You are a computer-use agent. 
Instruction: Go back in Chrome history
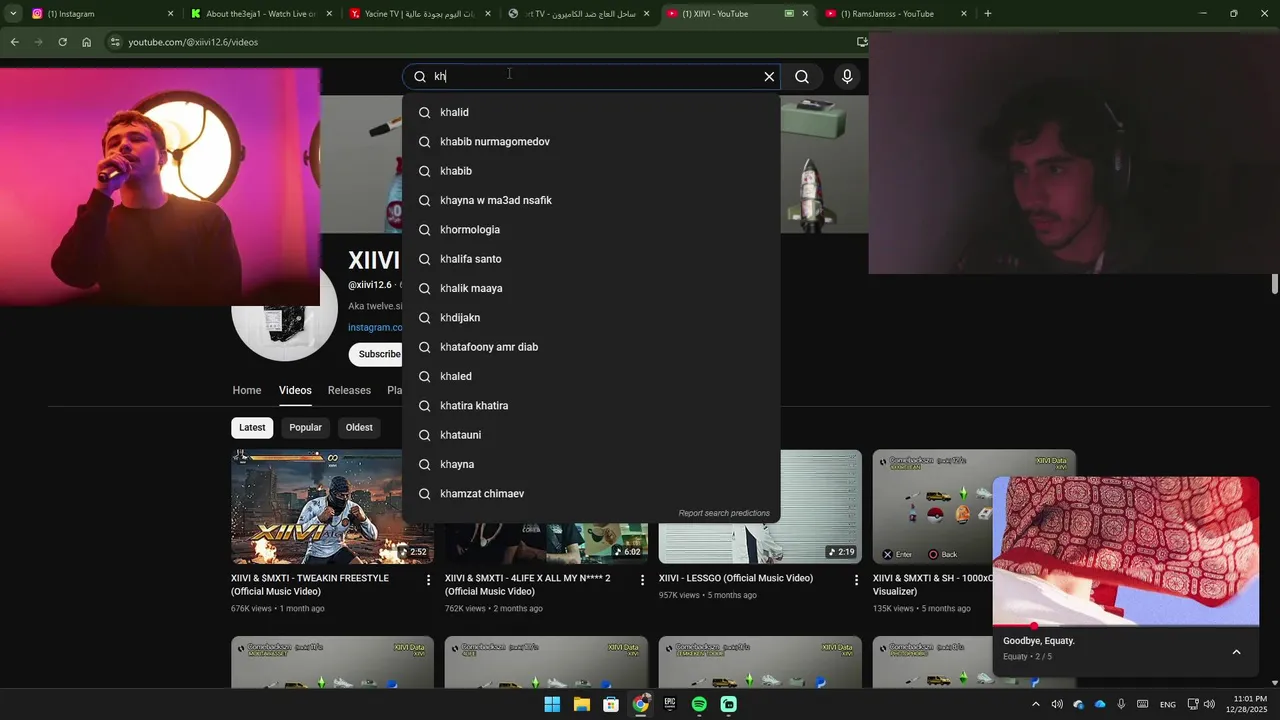point(14,42)
